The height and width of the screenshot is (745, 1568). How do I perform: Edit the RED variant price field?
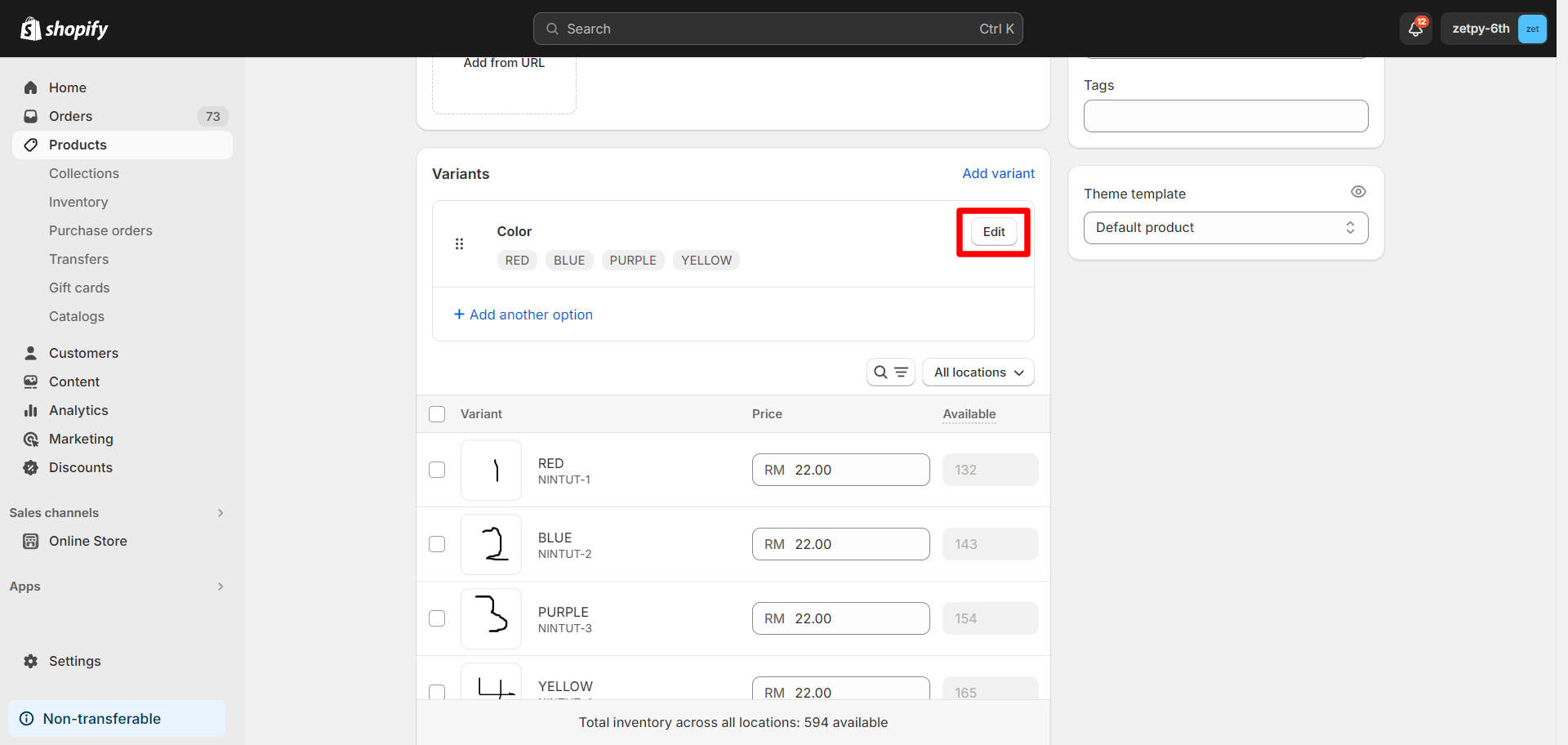tap(840, 470)
